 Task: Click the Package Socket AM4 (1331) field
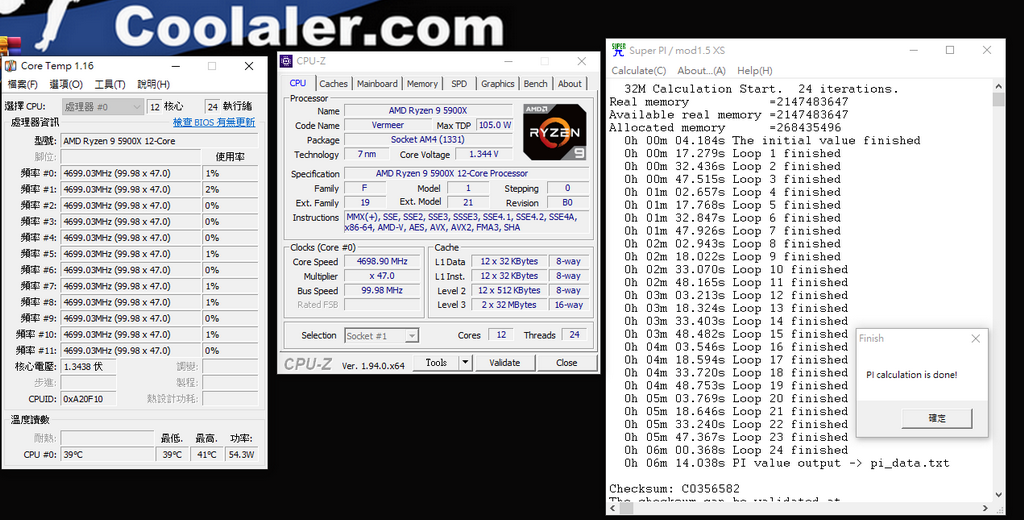[x=428, y=139]
